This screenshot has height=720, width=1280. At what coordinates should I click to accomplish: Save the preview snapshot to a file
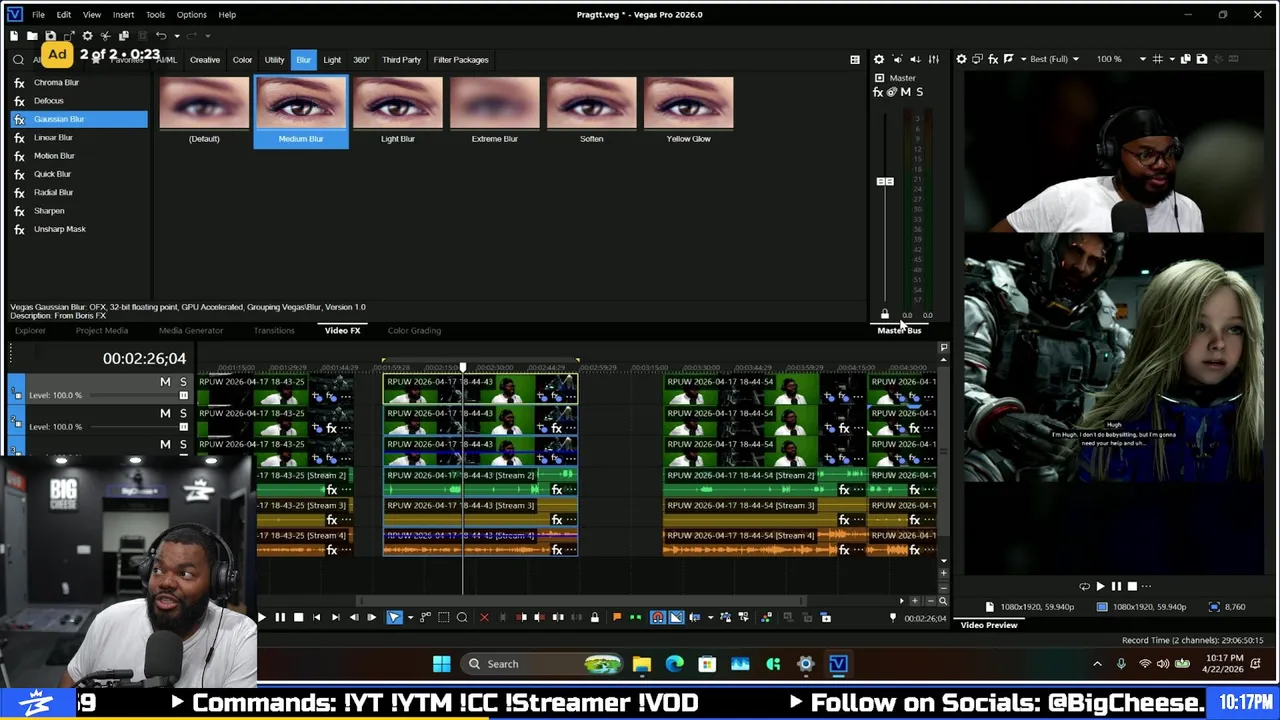(1202, 59)
